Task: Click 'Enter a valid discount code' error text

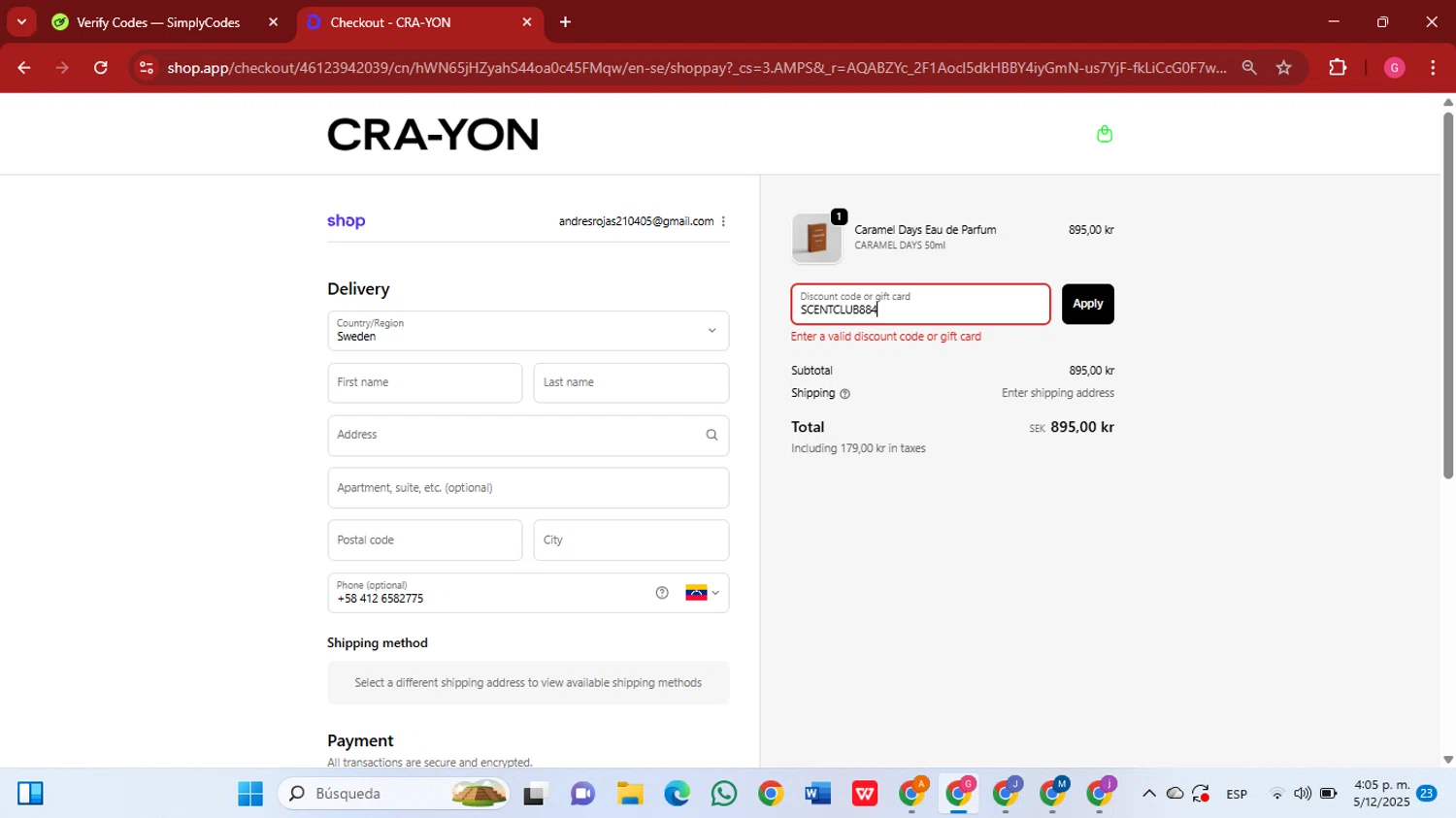Action: [885, 337]
